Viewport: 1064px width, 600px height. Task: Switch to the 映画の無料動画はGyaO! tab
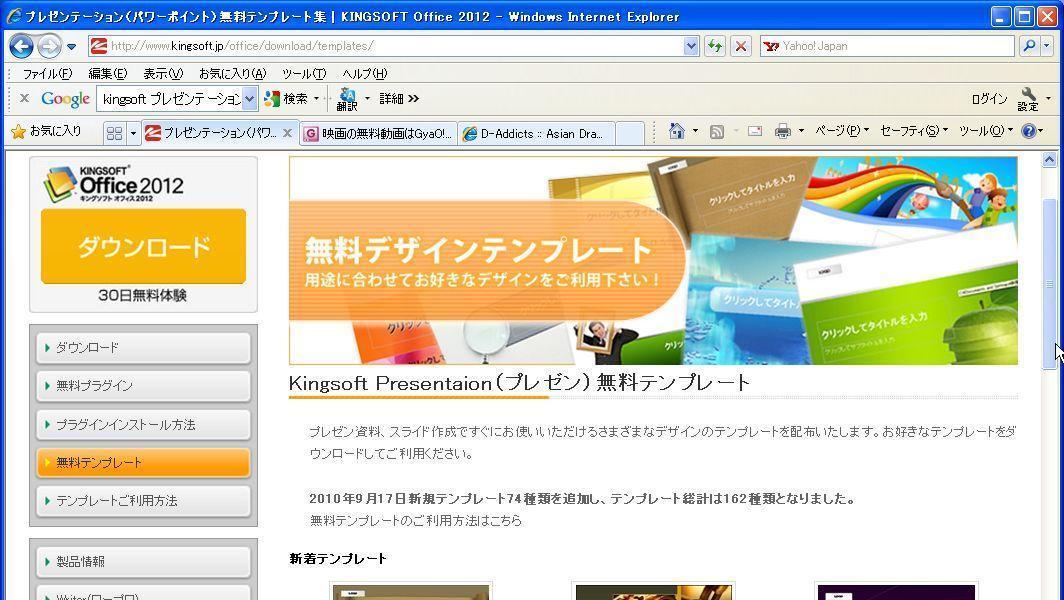point(379,134)
